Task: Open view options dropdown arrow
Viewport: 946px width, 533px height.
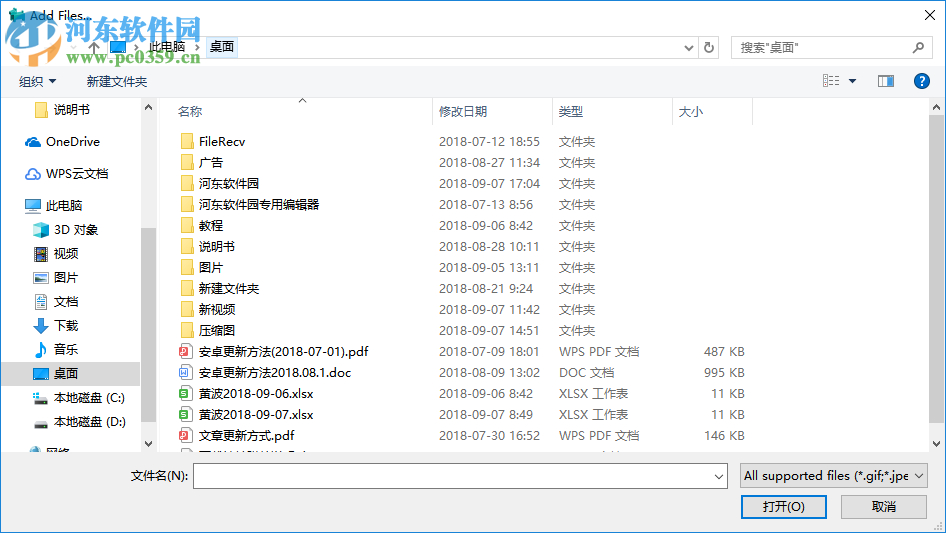Action: click(852, 81)
